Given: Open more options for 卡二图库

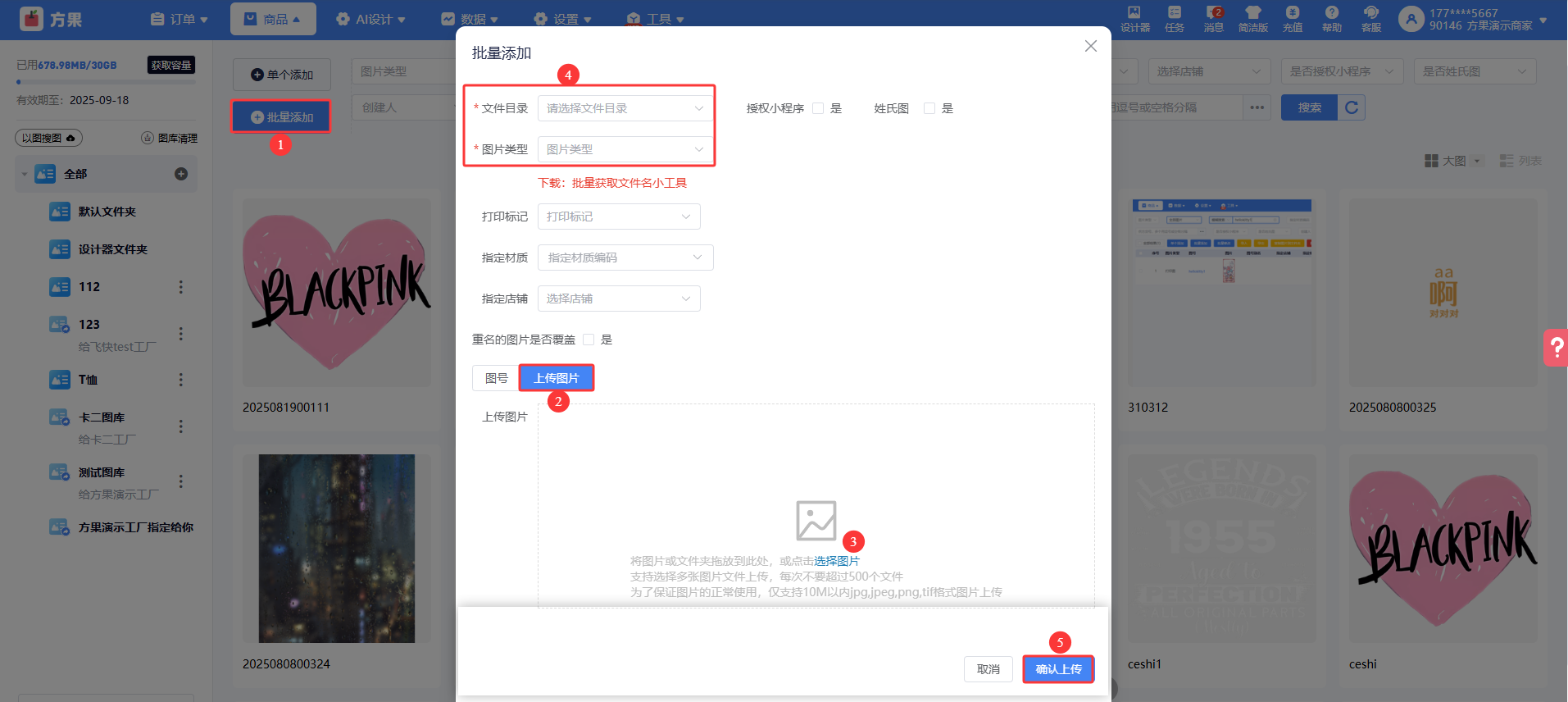Looking at the screenshot, I should pyautogui.click(x=181, y=426).
